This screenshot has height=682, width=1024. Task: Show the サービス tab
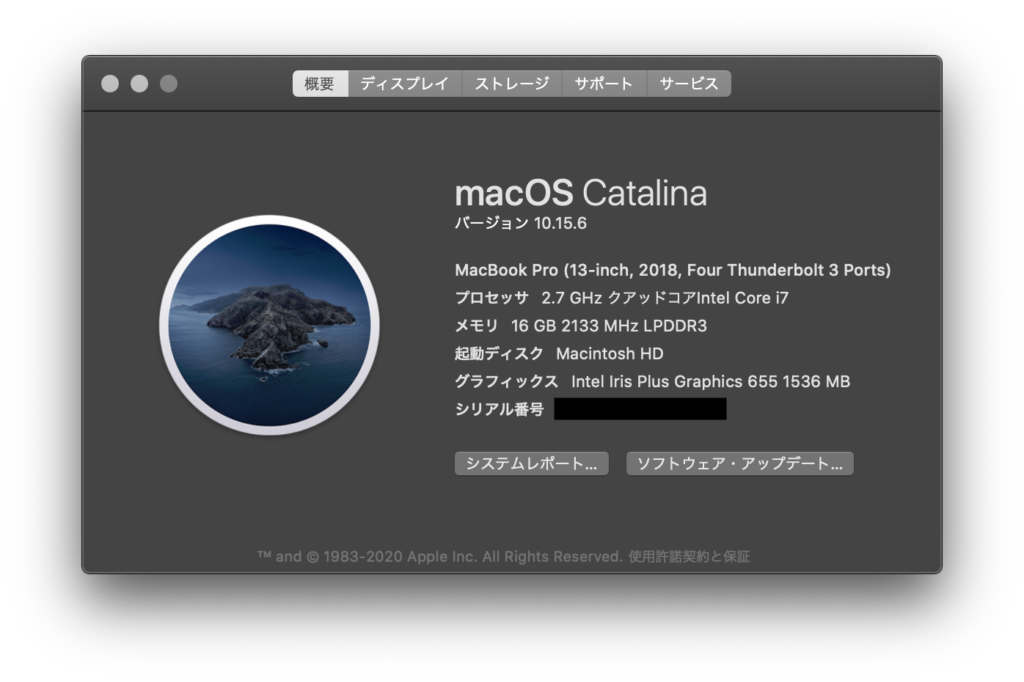pyautogui.click(x=689, y=84)
